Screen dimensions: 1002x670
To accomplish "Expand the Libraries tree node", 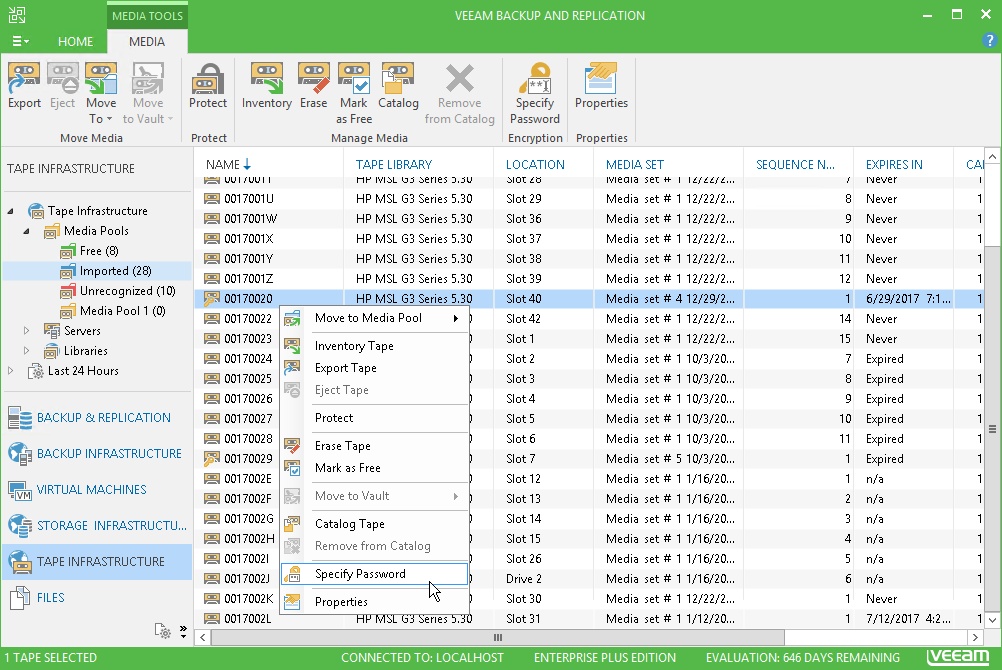I will tap(26, 350).
